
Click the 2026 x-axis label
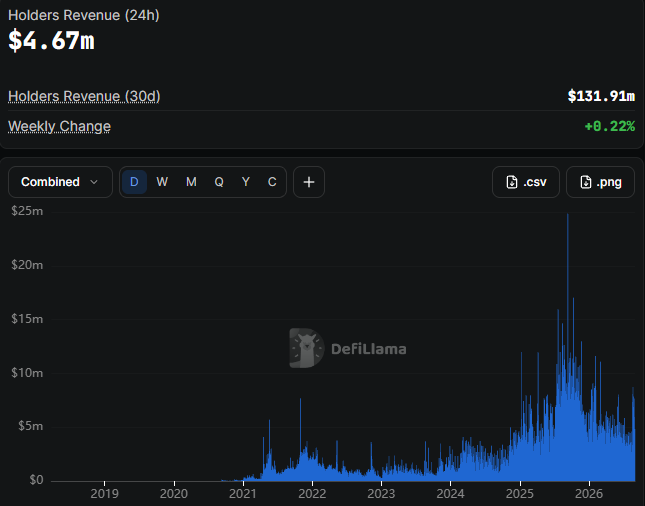(x=589, y=494)
